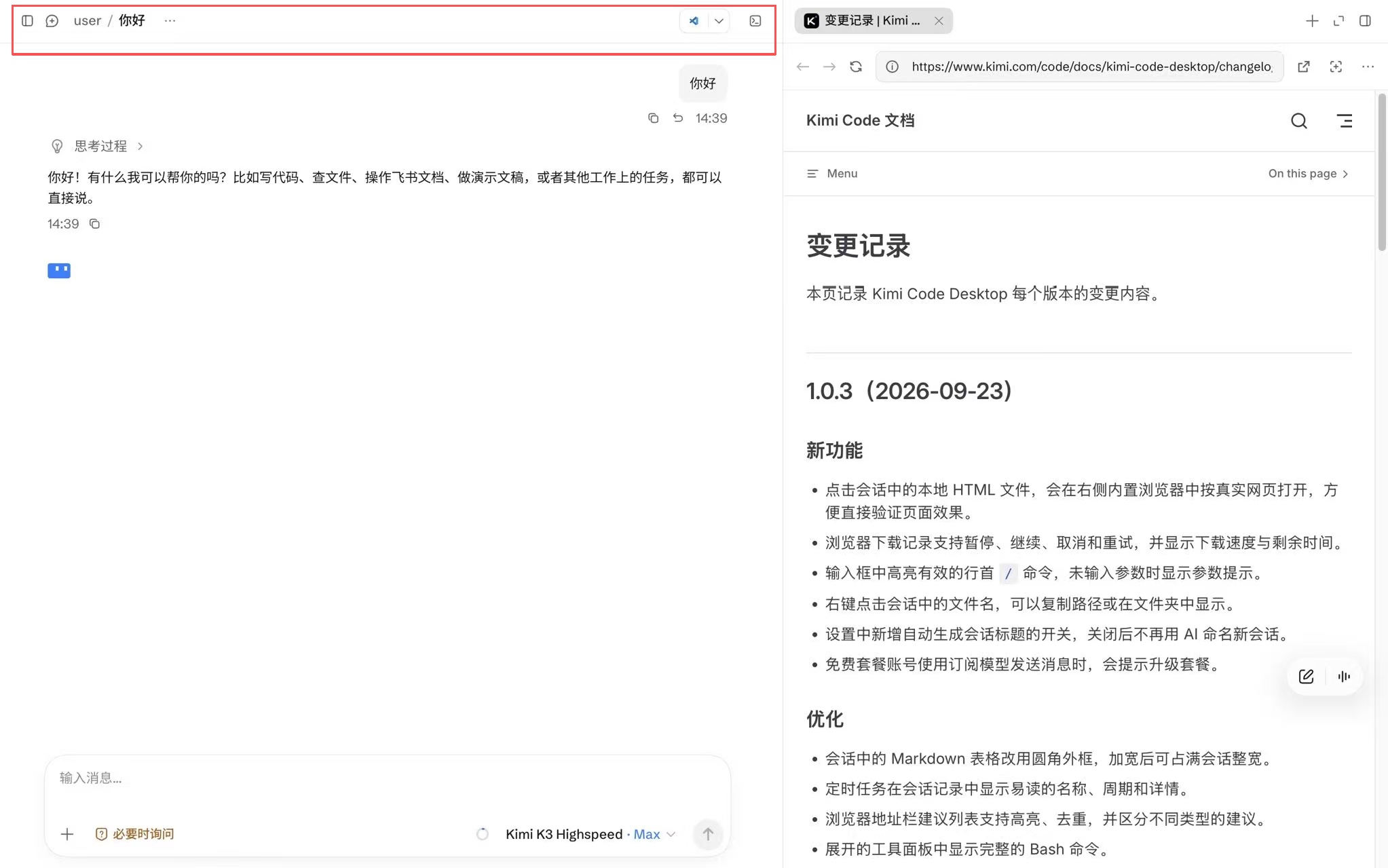Select the '你好' conversation title in the breadcrumb

[x=132, y=21]
